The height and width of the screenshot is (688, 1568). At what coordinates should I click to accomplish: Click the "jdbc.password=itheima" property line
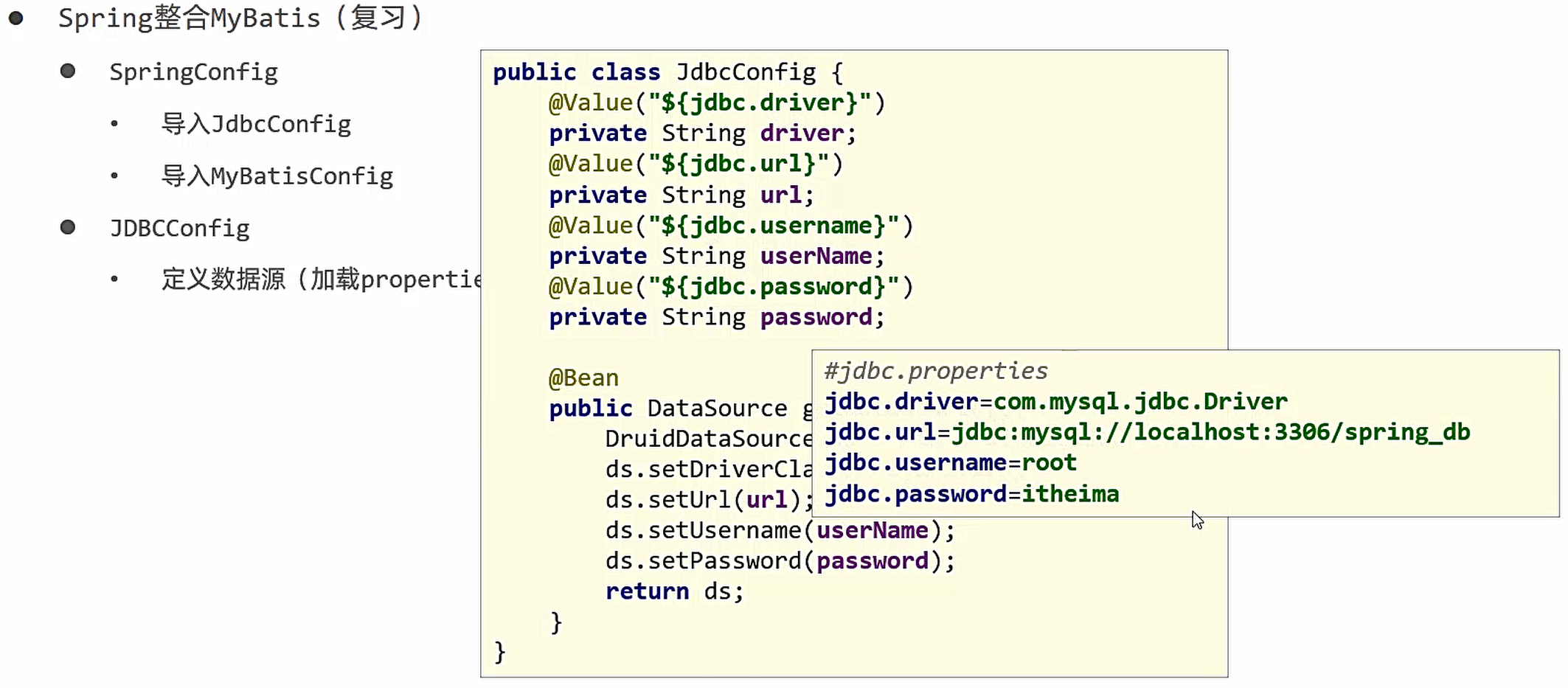pyautogui.click(x=971, y=494)
